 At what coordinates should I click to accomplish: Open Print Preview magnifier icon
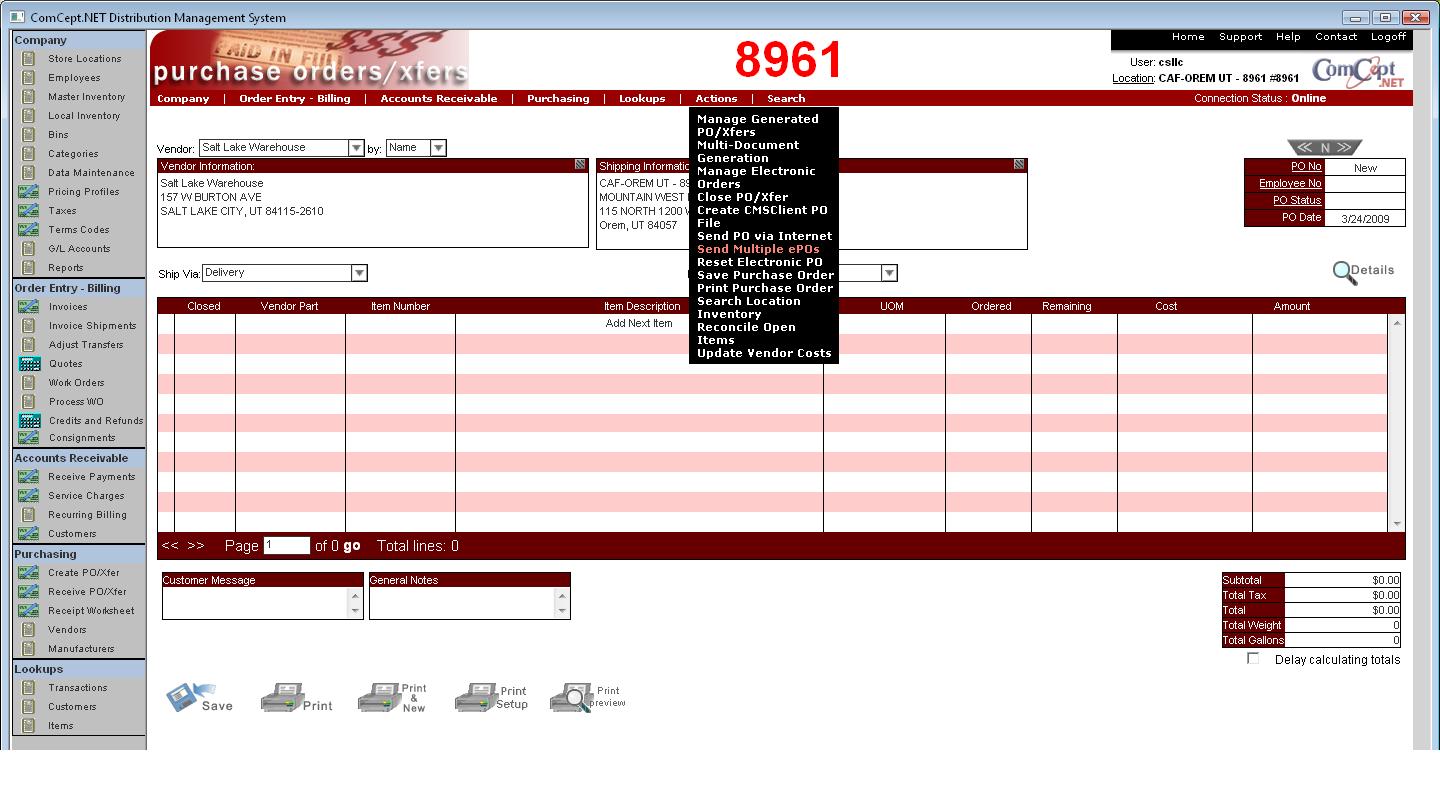[570, 697]
